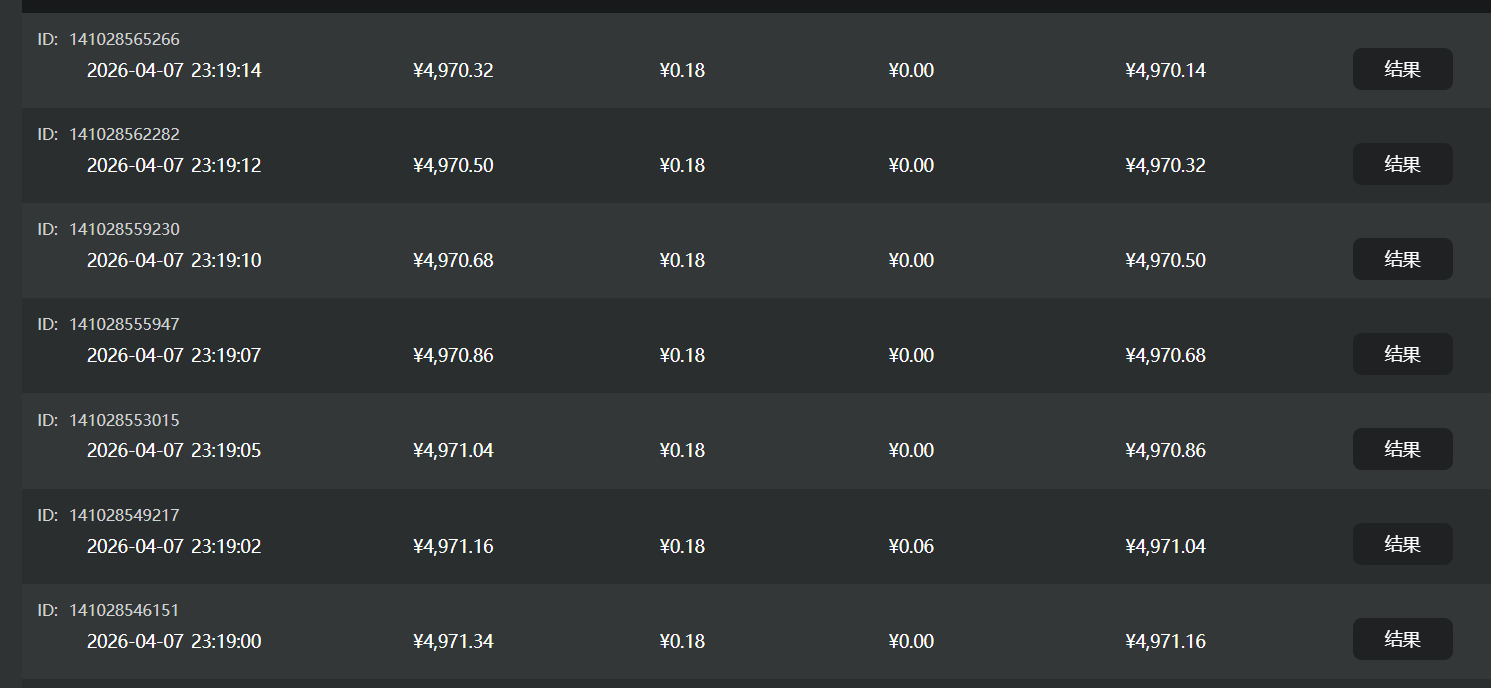Show 结果 for the 23:19:00 record
The width and height of the screenshot is (1491, 688).
pos(1402,639)
